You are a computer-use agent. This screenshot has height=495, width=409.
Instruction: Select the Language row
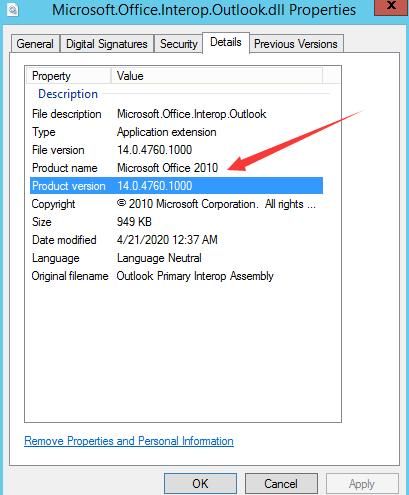[x=176, y=258]
